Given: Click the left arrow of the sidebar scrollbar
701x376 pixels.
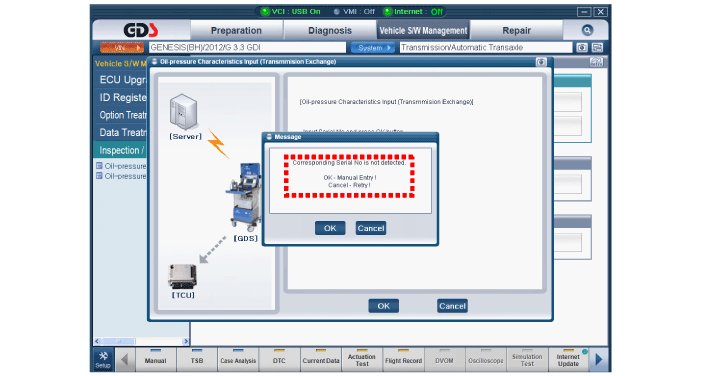Looking at the screenshot, I should tap(97, 341).
